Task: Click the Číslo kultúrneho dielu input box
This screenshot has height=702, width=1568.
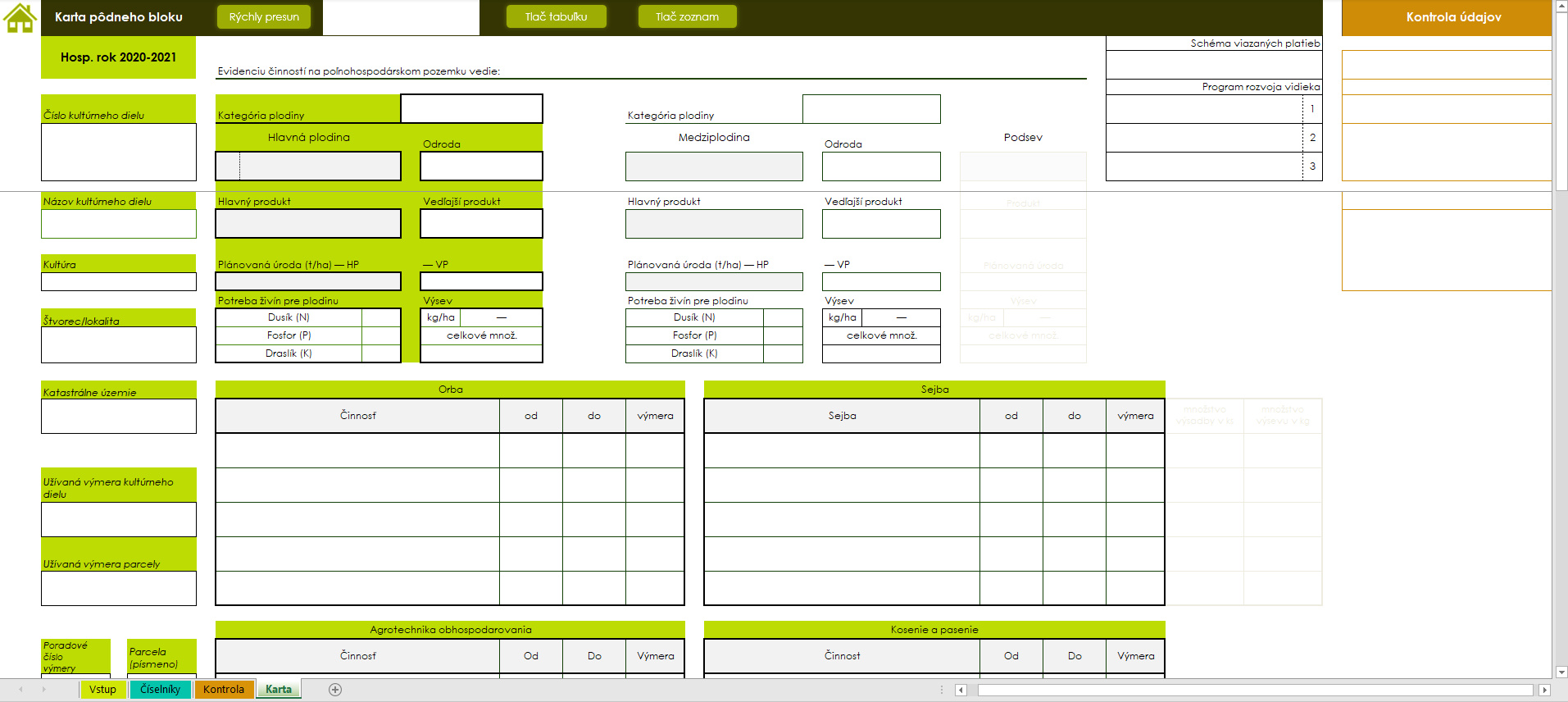Action: tap(119, 153)
